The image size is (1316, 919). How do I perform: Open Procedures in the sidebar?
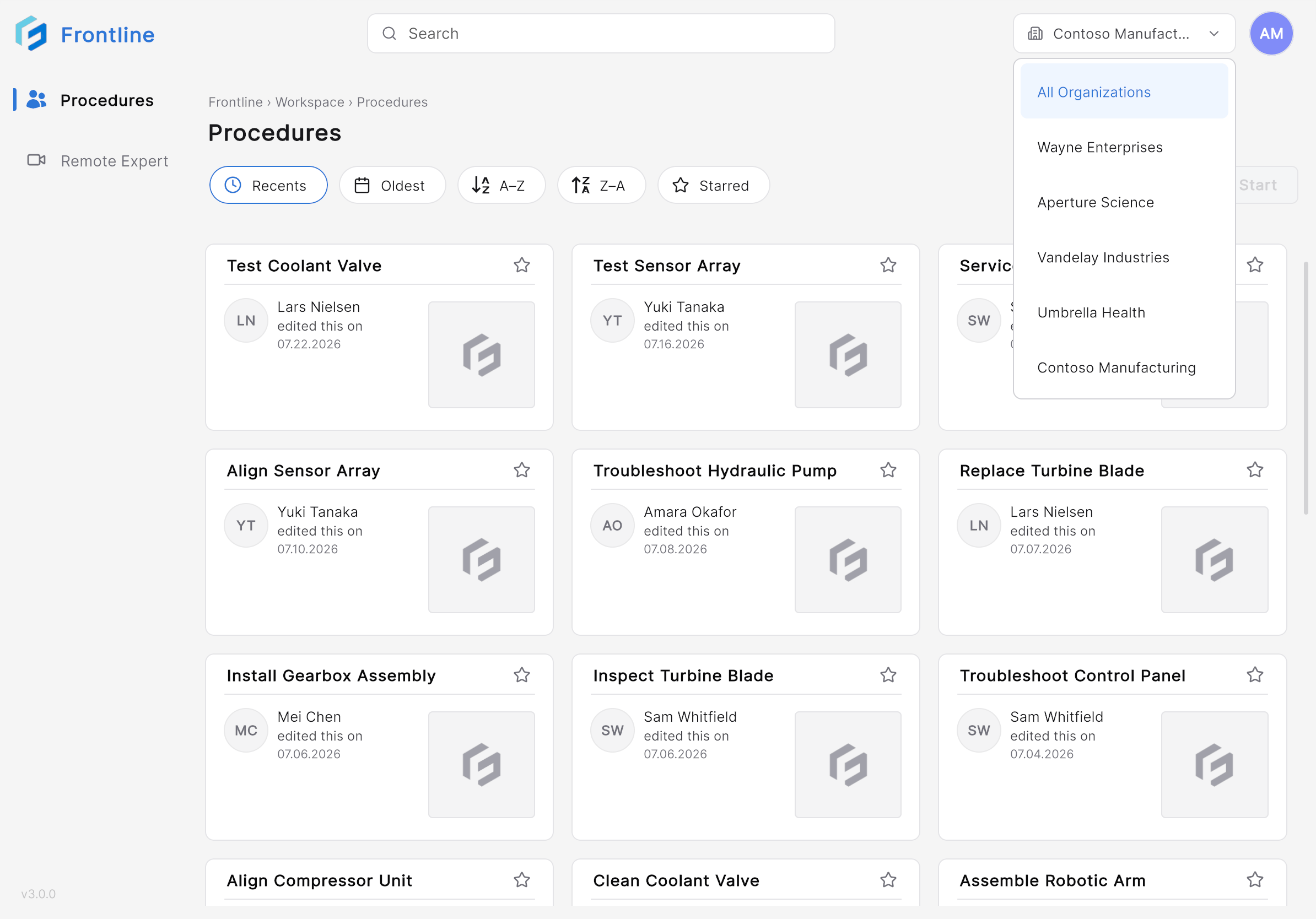(x=91, y=100)
